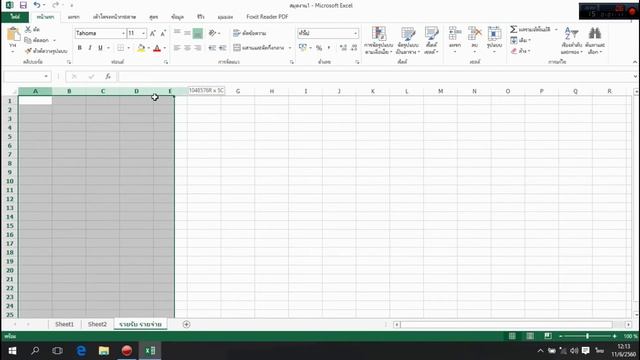Add a new sheet with plus button

187,324
